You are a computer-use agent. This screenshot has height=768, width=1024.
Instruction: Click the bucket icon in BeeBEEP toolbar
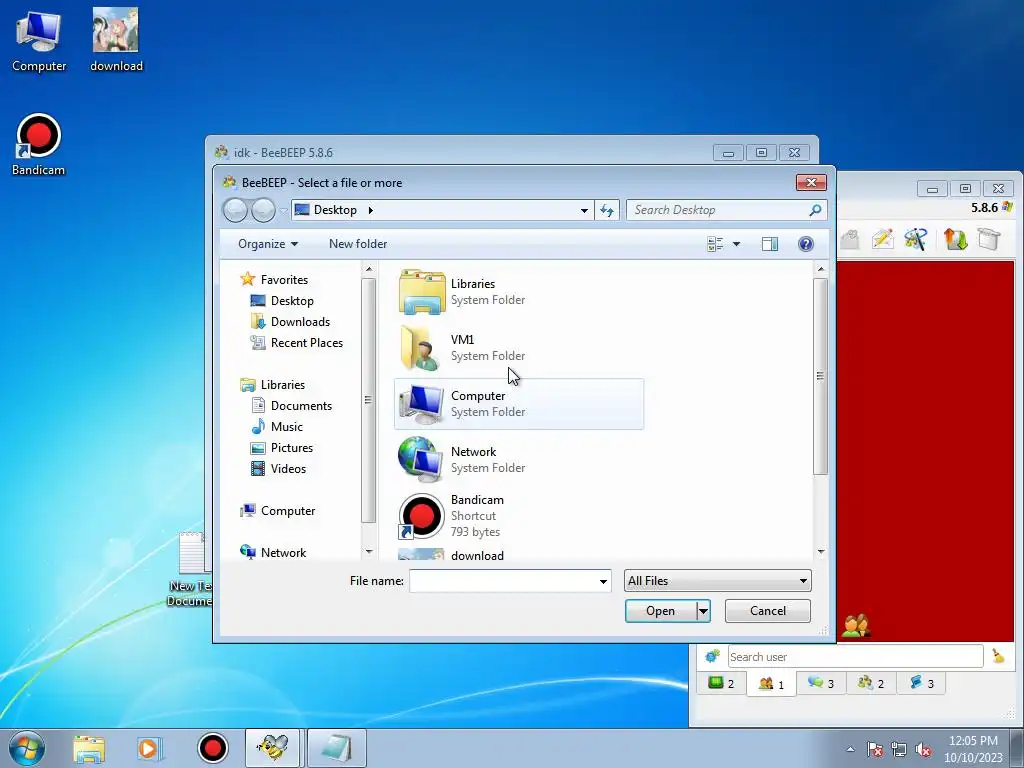(989, 239)
